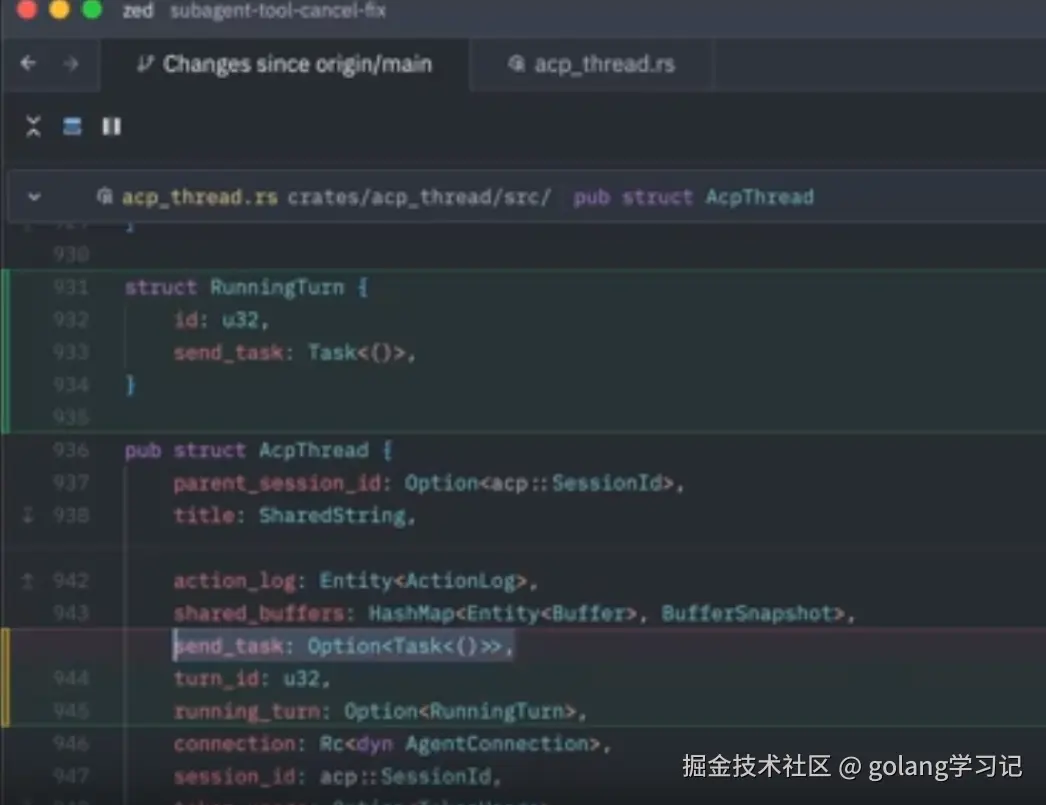The width and height of the screenshot is (1046, 805).
Task: Collapse the acp_thread.rs file section
Action: 34,197
